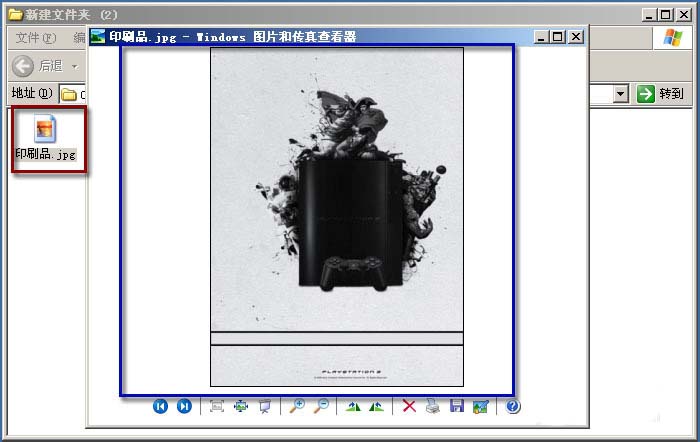700x442 pixels.
Task: Click the viewer title bar picture icon
Action: (x=97, y=37)
